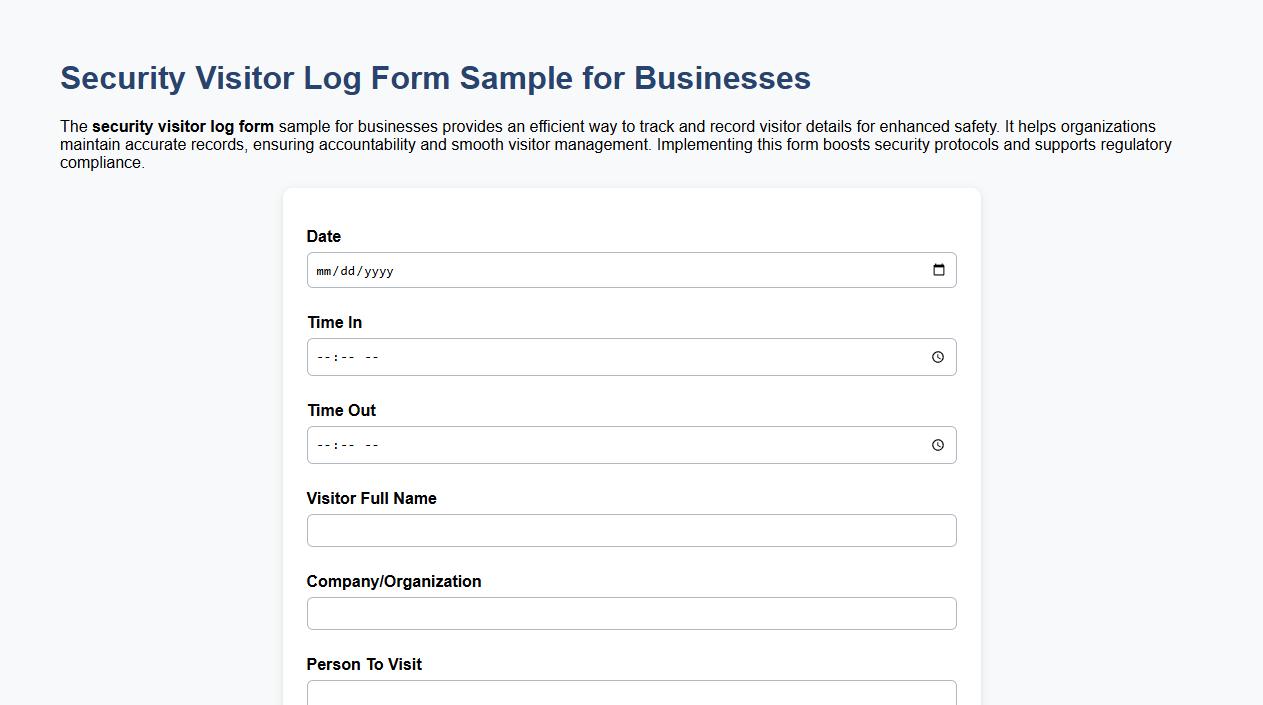This screenshot has height=705, width=1263.
Task: Click the page heading Security Visitor Log Form Sample
Action: click(x=434, y=78)
